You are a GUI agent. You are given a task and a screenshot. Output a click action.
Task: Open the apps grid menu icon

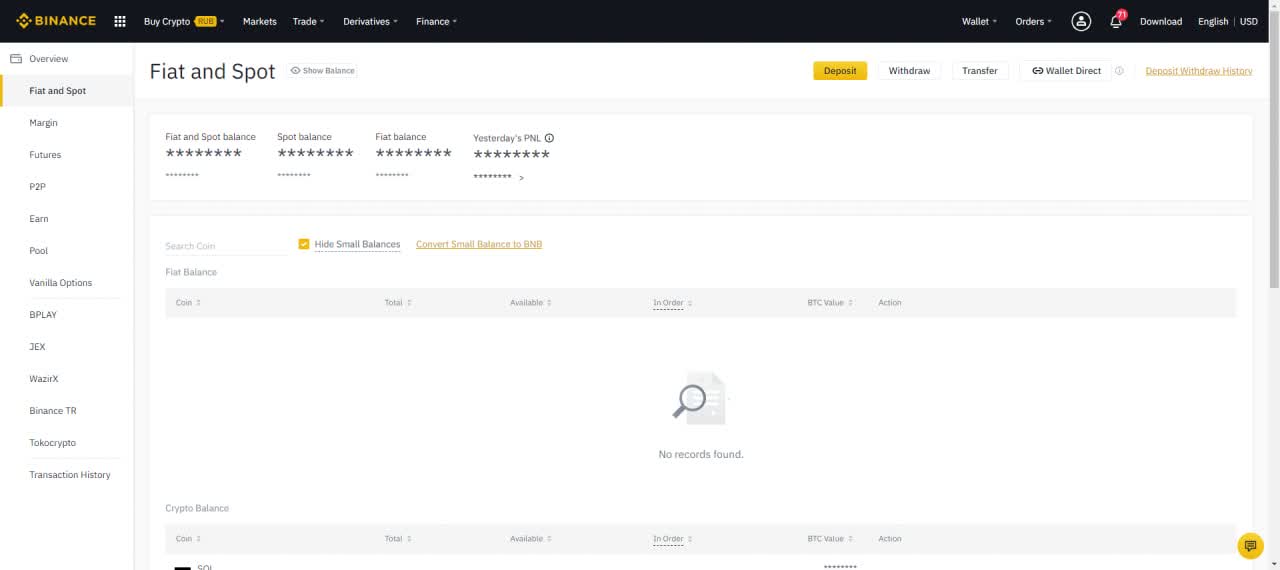pos(120,21)
